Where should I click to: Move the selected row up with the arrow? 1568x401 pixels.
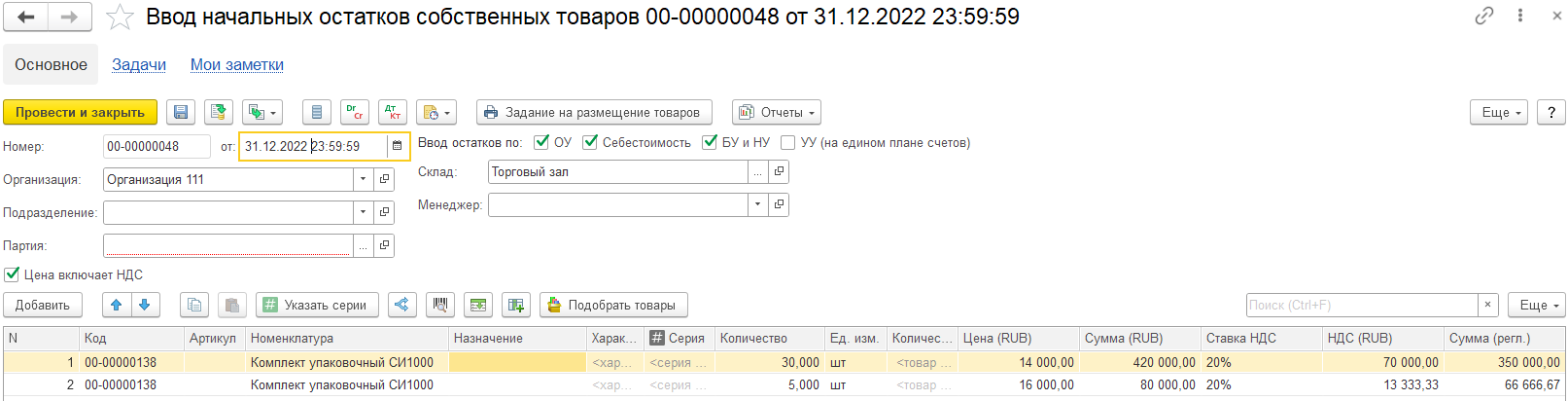click(x=117, y=306)
